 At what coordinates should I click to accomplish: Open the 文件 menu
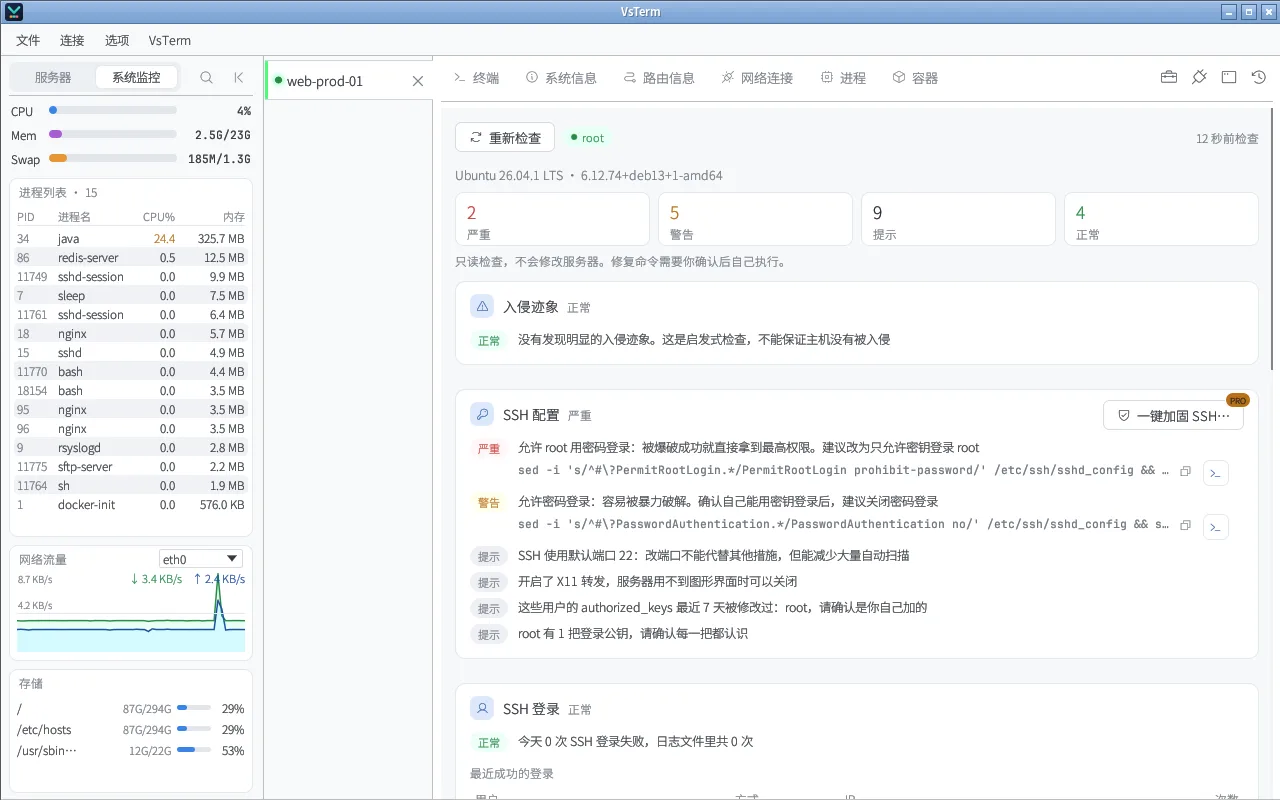coord(28,40)
